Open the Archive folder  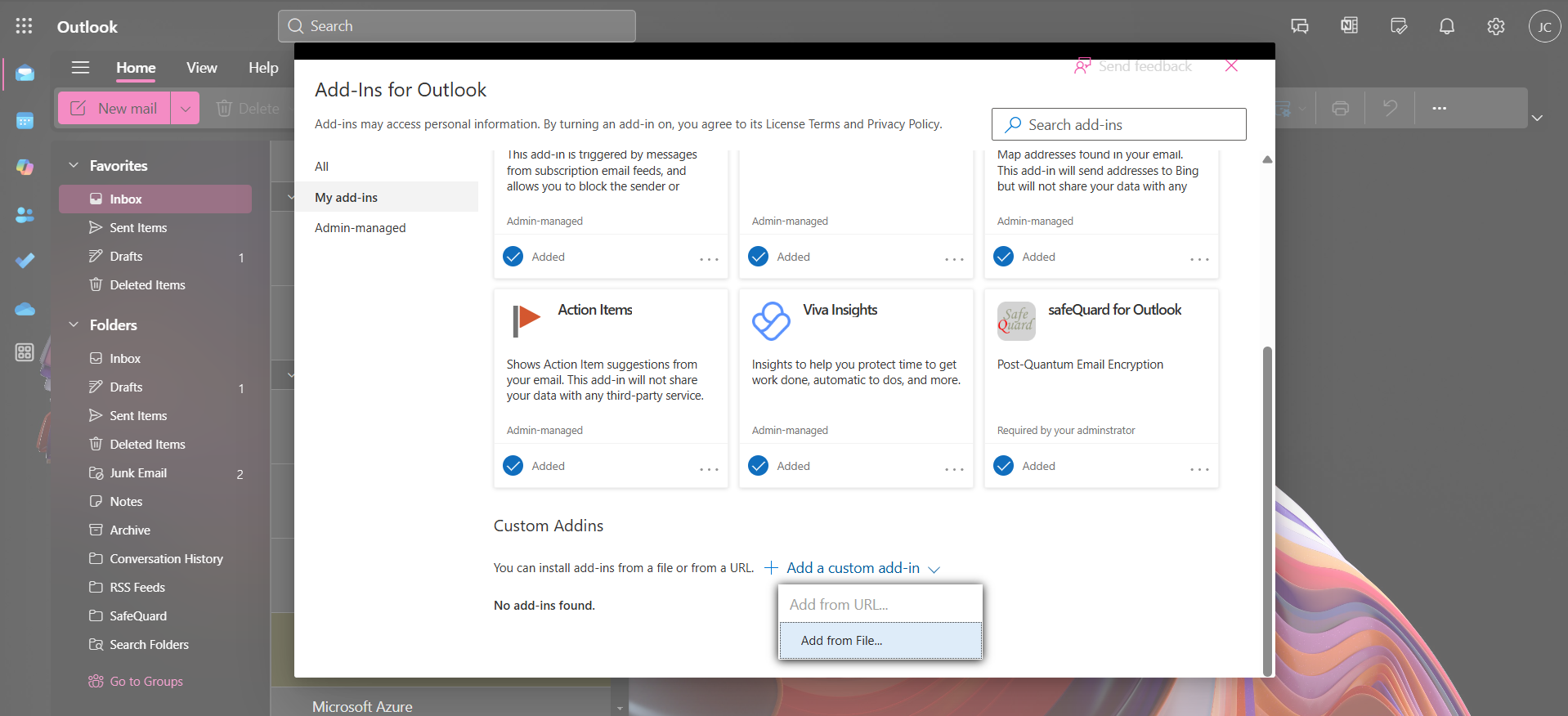pyautogui.click(x=155, y=530)
